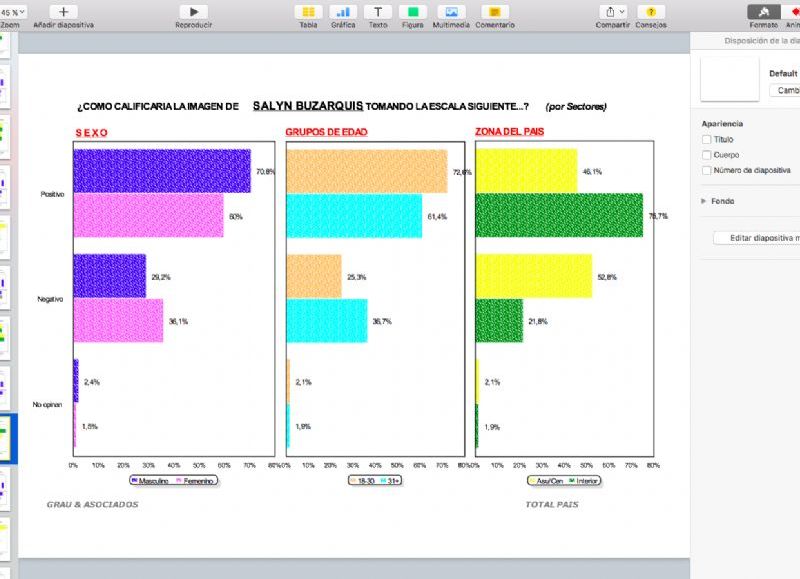Select the pink 60% Positivo bar
The image size is (800, 579).
coord(148,215)
